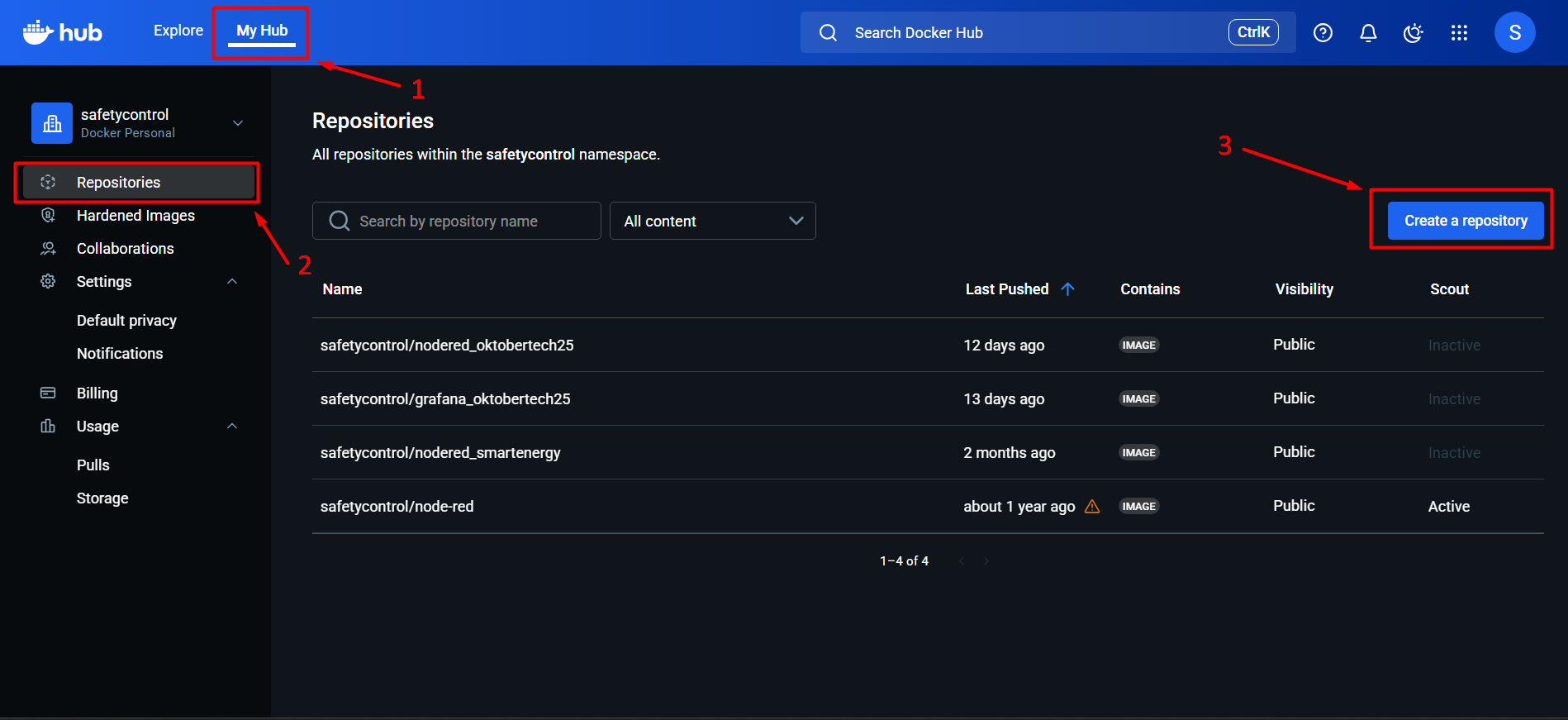Collapse the Usage section
The image size is (1568, 720).
tap(232, 427)
